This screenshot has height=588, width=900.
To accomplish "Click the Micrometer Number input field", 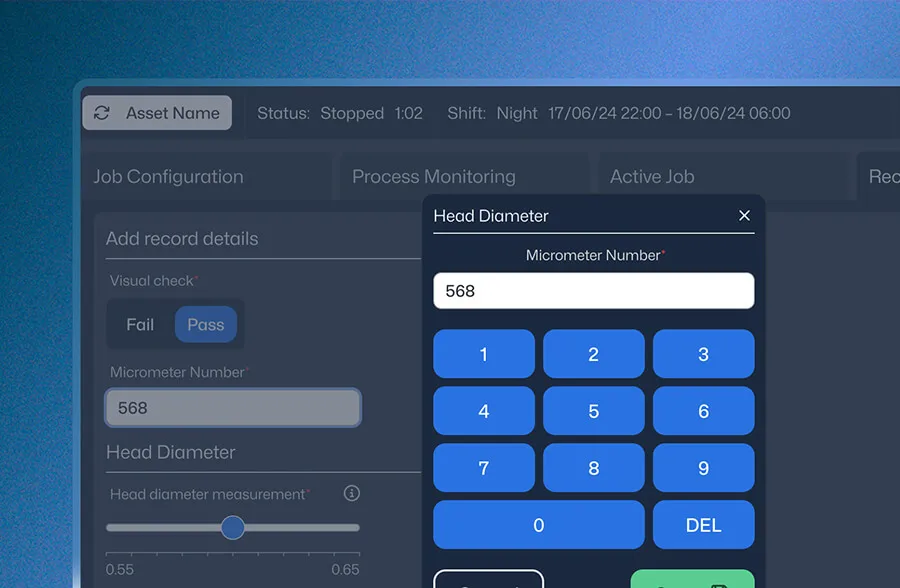I will click(594, 290).
